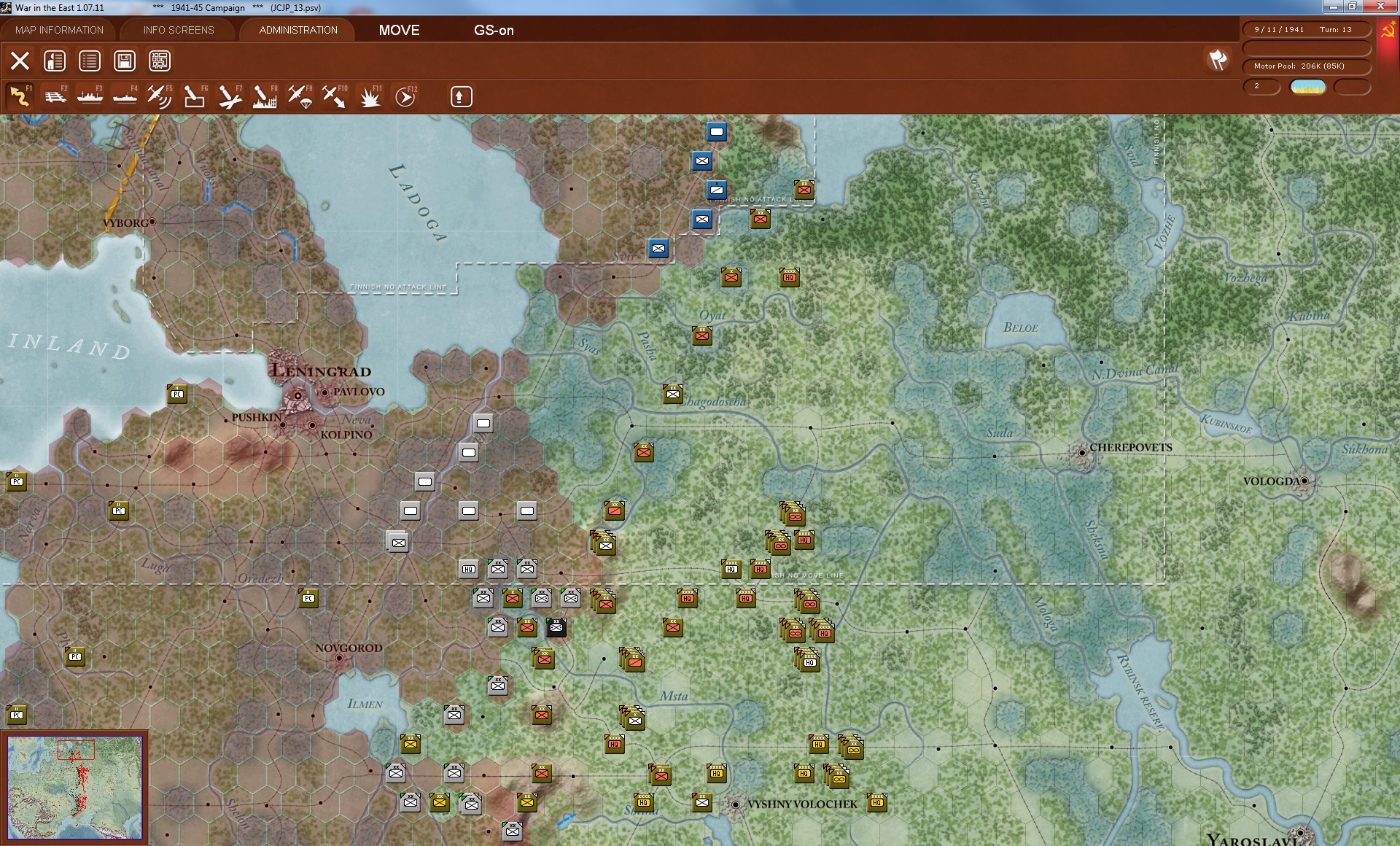Select the F2 rail movement mode
1400x846 pixels.
coord(55,96)
